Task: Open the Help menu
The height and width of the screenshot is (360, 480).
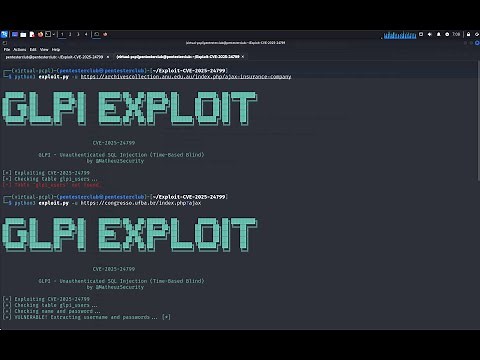Action: pos(56,49)
